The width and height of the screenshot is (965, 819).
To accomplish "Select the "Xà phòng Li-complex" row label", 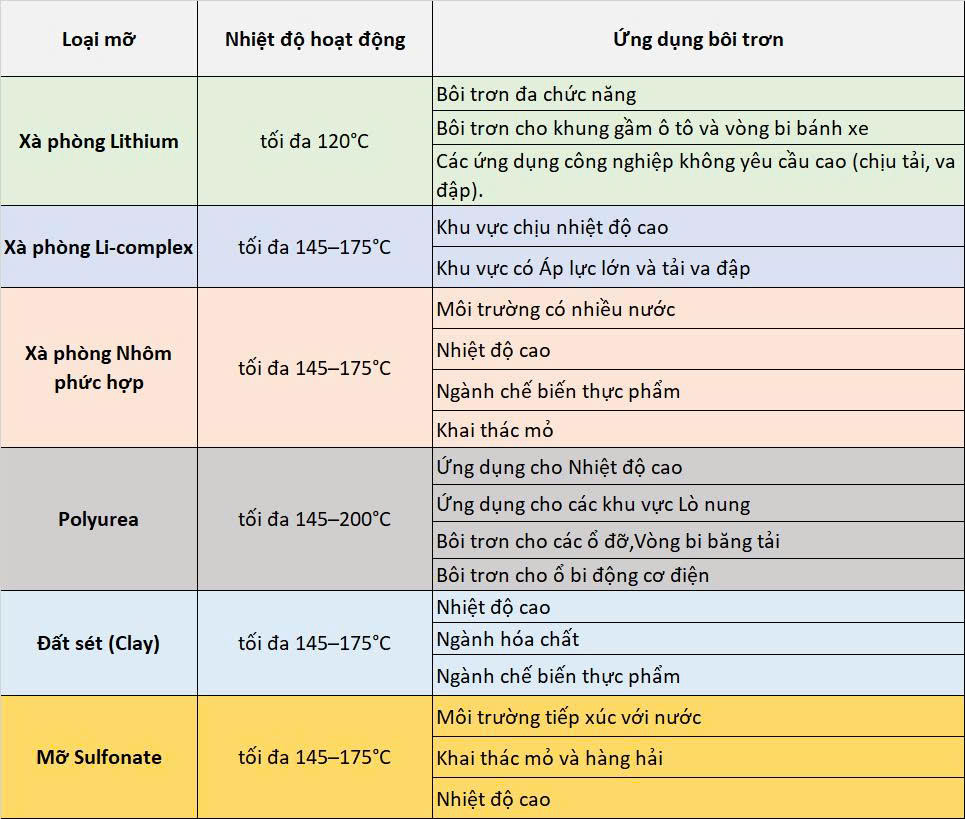I will tap(98, 247).
